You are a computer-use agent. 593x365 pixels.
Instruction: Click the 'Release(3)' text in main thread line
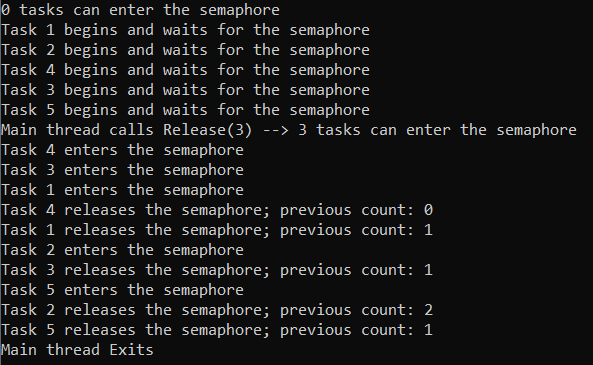click(208, 130)
